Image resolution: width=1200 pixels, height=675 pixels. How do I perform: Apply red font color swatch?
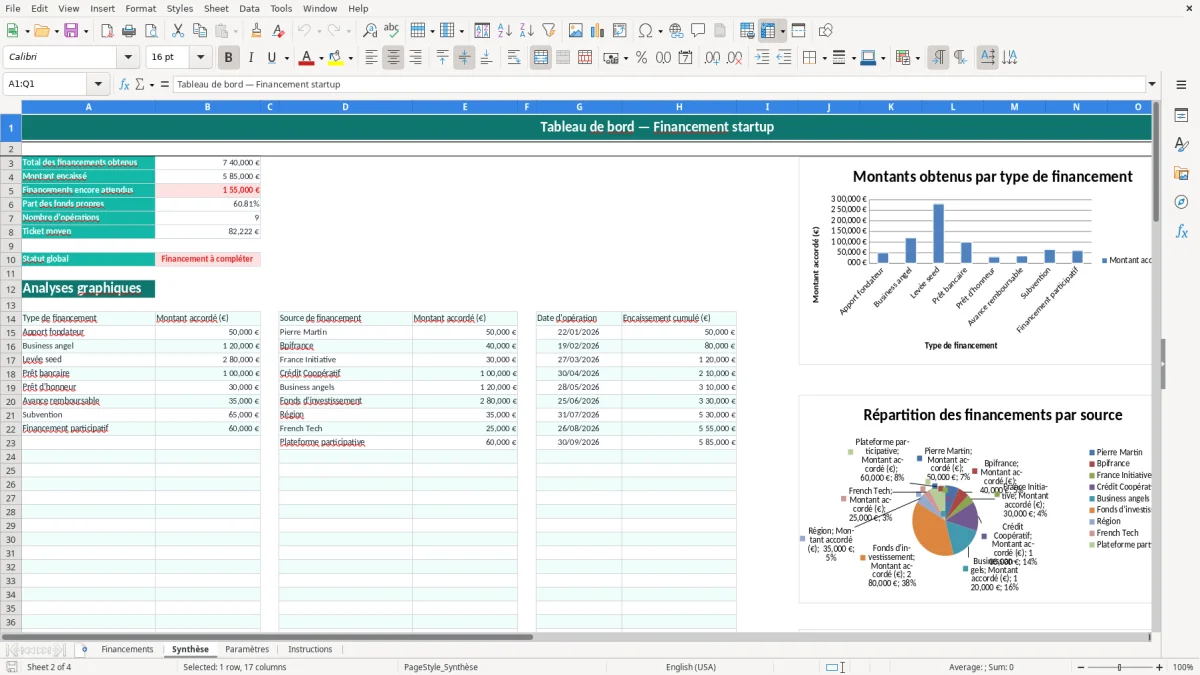pyautogui.click(x=306, y=58)
